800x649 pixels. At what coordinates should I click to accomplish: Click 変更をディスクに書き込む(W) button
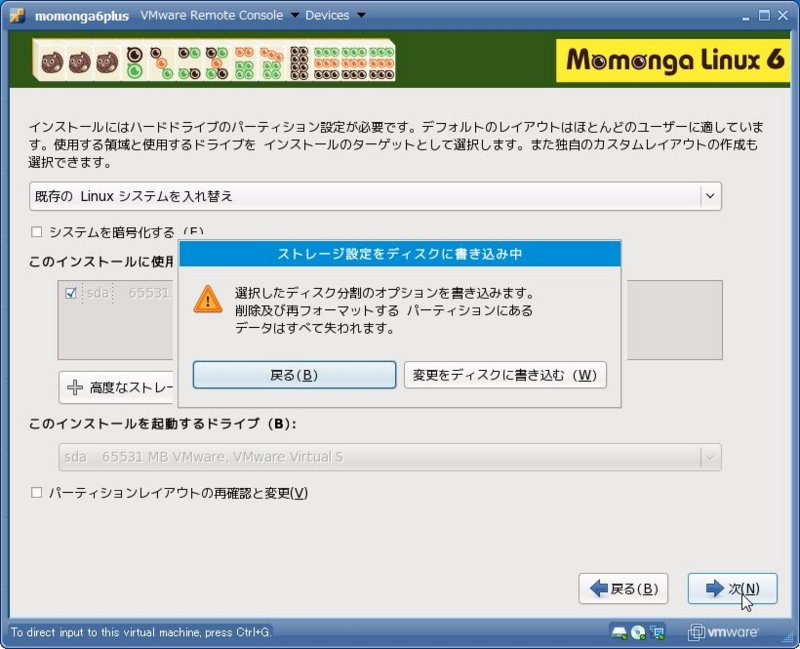505,375
